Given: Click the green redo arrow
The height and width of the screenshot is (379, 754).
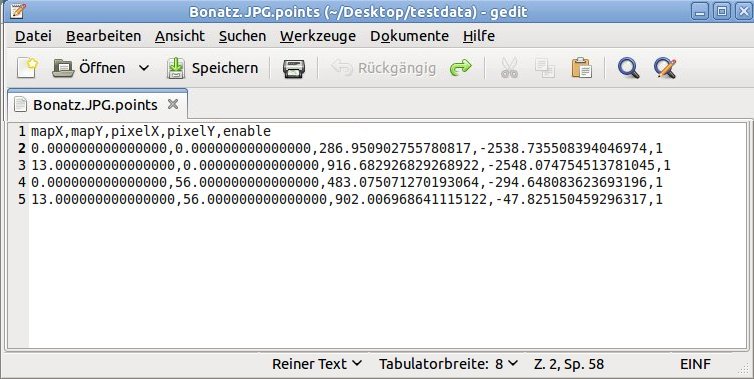Looking at the screenshot, I should (461, 68).
